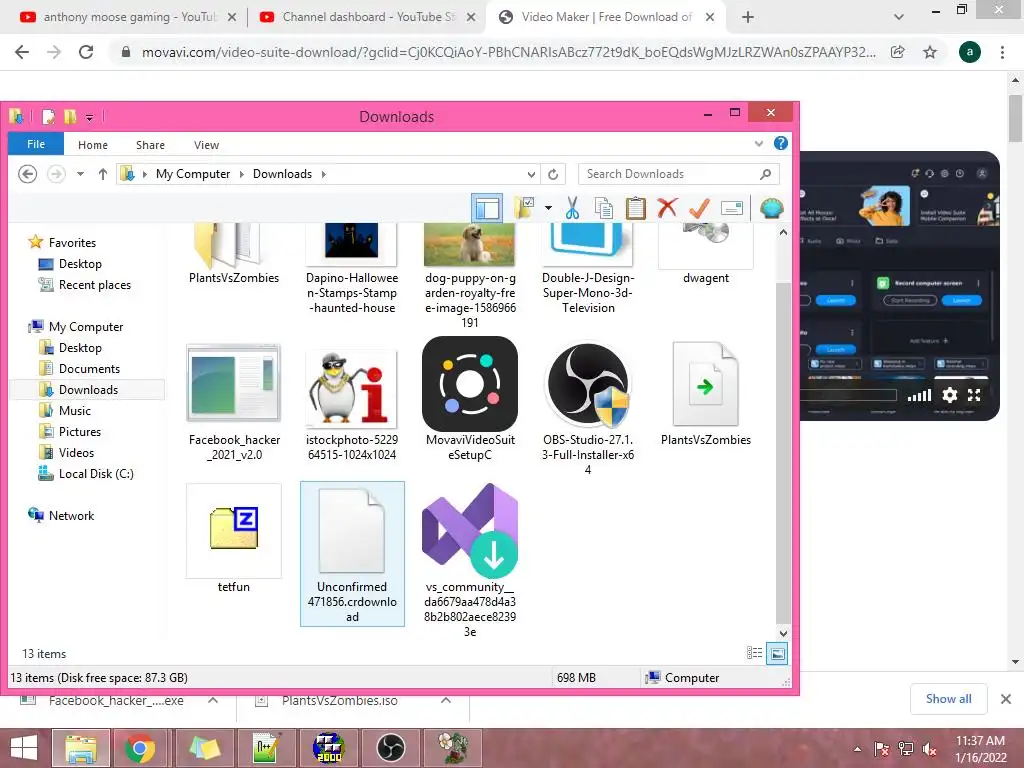
Task: Select the PlantsVsZombies folder
Action: 234,255
